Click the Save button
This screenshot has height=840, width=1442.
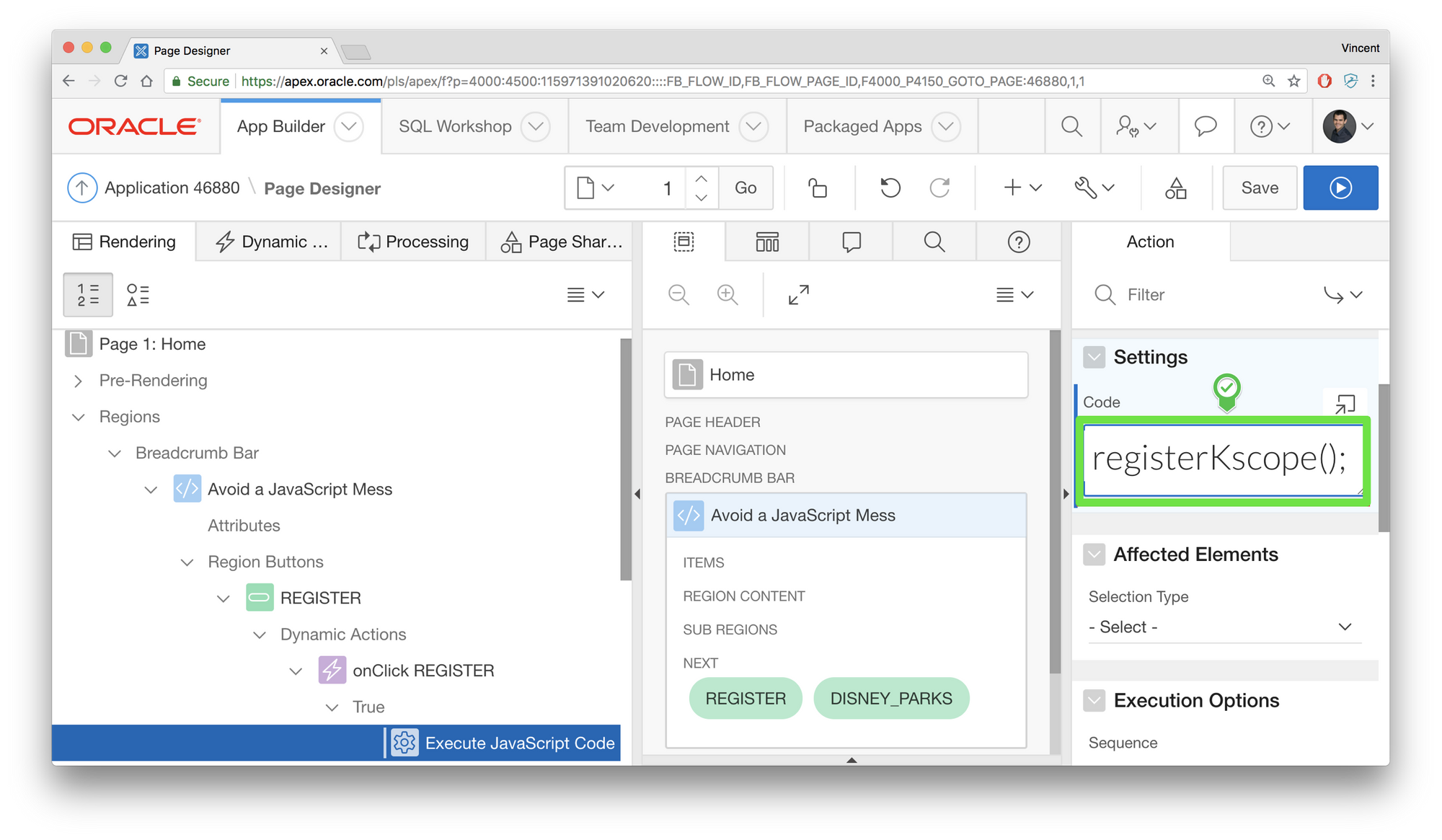pyautogui.click(x=1259, y=188)
